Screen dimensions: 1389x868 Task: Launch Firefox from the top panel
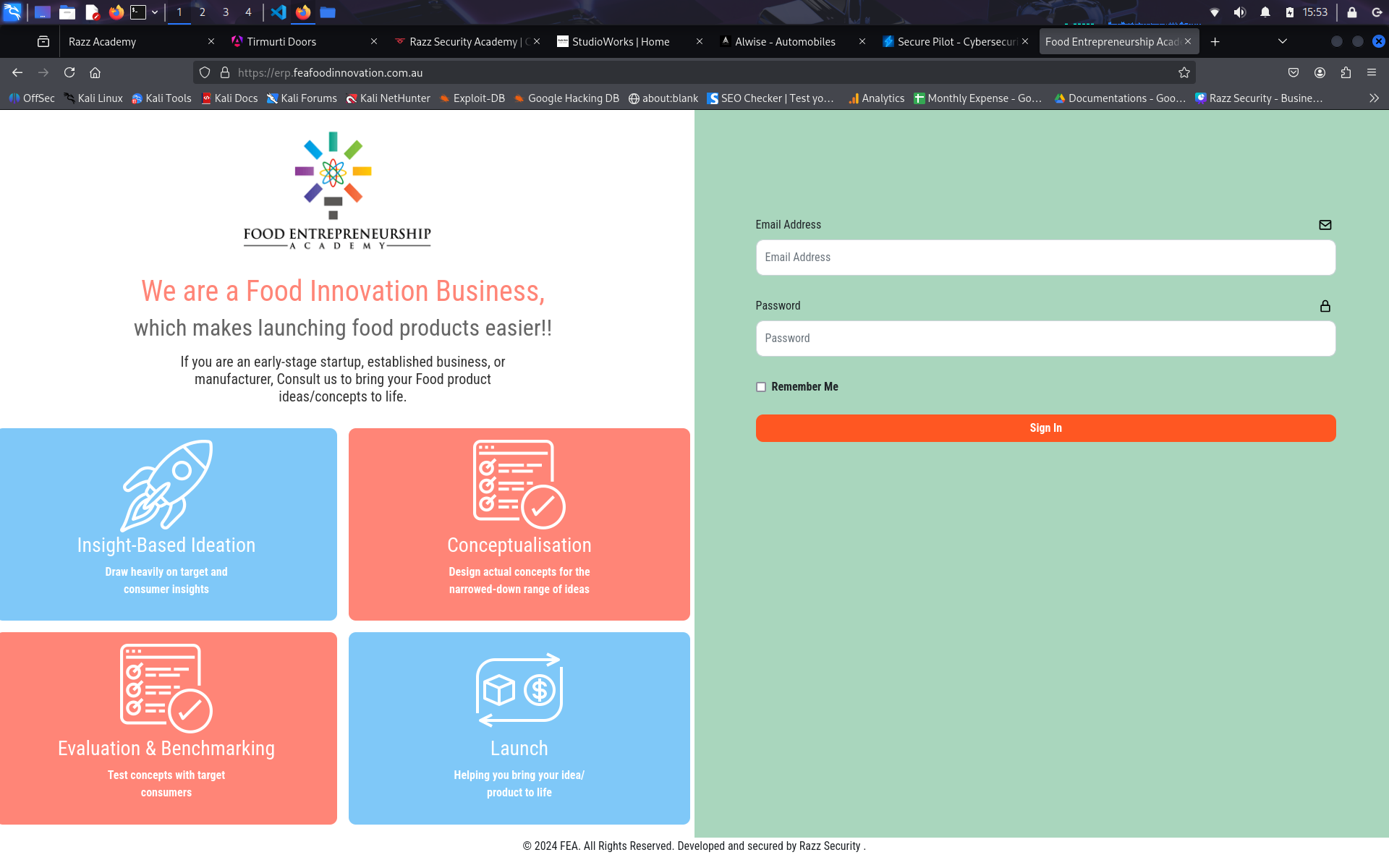116,12
